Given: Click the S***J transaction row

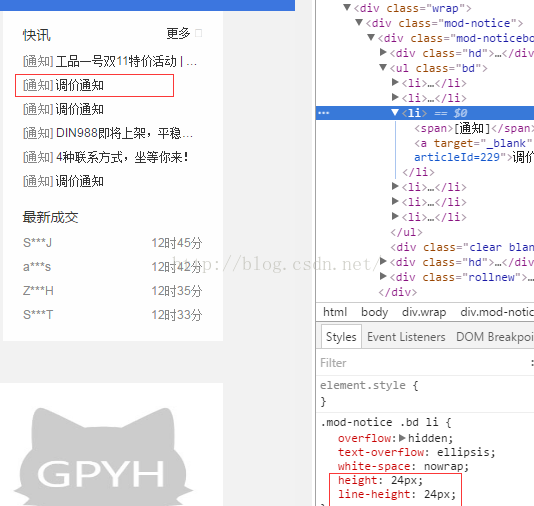Looking at the screenshot, I should (x=112, y=243).
